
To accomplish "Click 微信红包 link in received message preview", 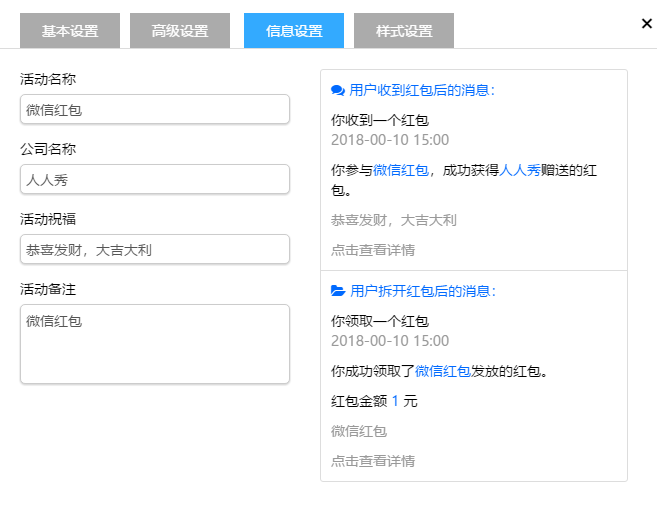I will point(401,170).
